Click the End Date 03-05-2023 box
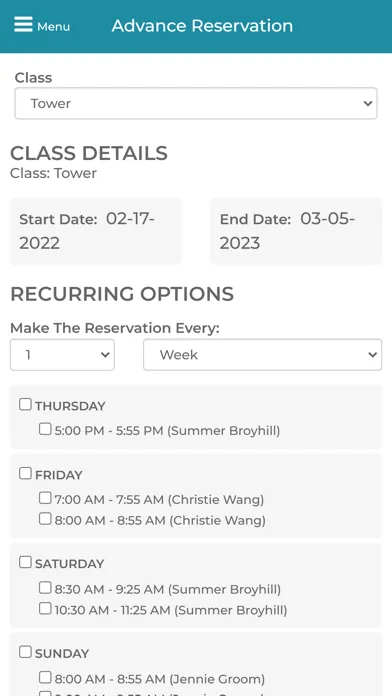Screen dimensions: 392x696 (296, 231)
